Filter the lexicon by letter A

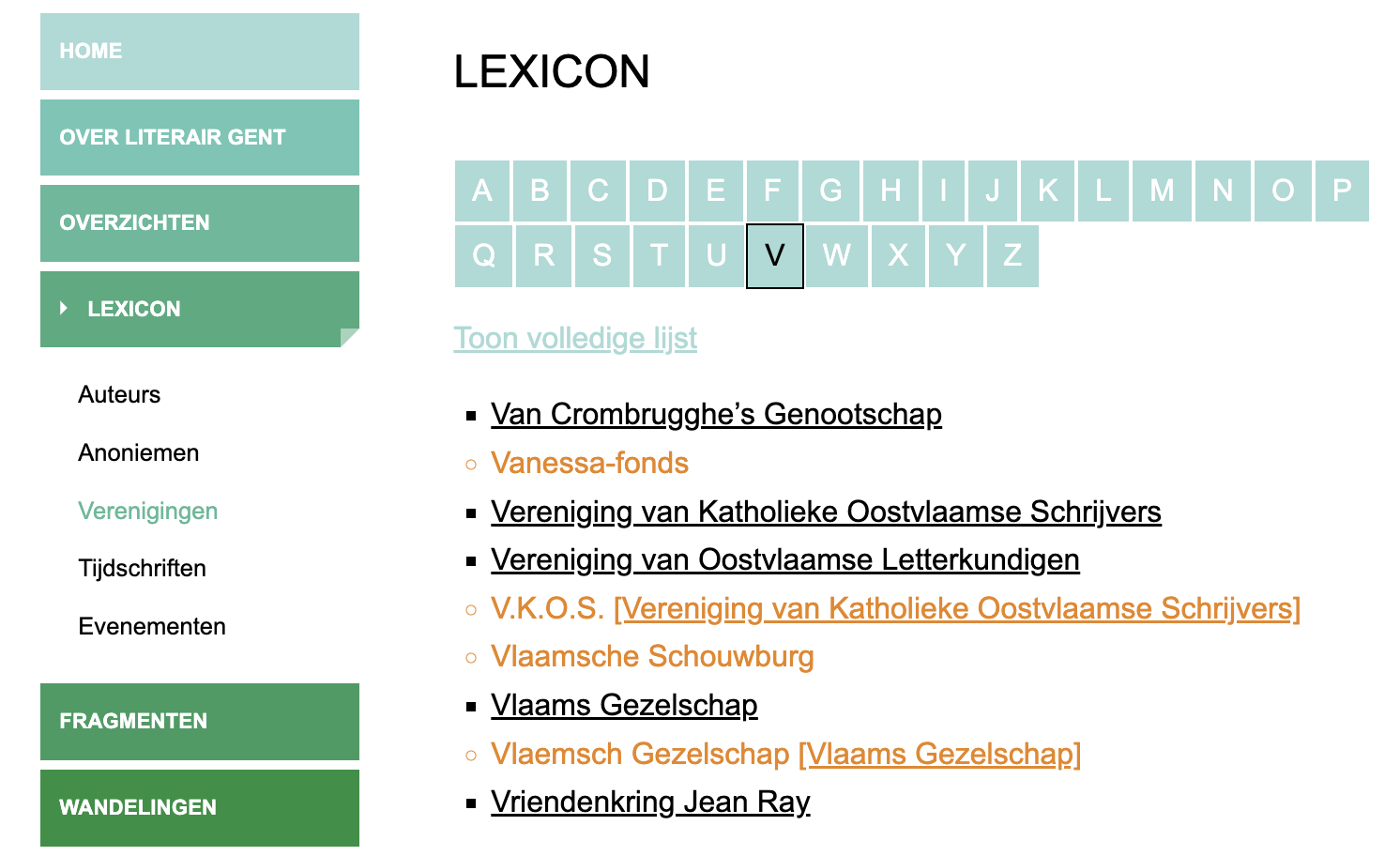click(x=482, y=191)
